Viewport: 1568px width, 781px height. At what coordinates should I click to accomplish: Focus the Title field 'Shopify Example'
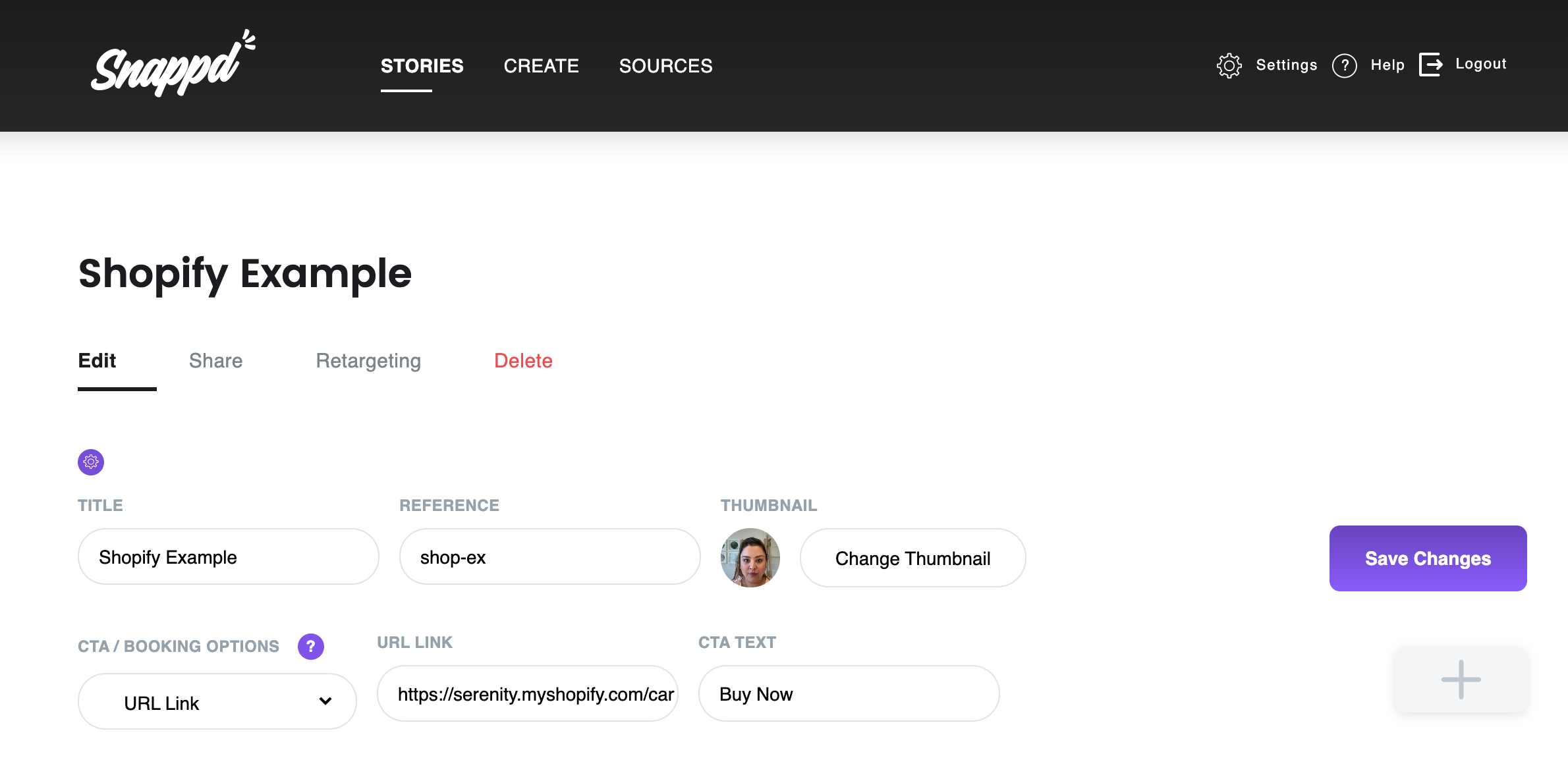point(228,557)
